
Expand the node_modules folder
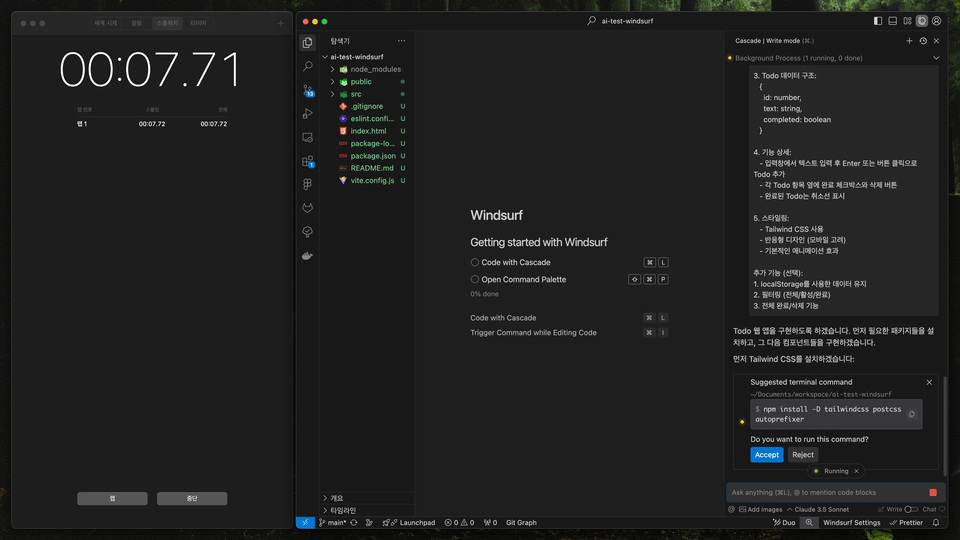(333, 69)
